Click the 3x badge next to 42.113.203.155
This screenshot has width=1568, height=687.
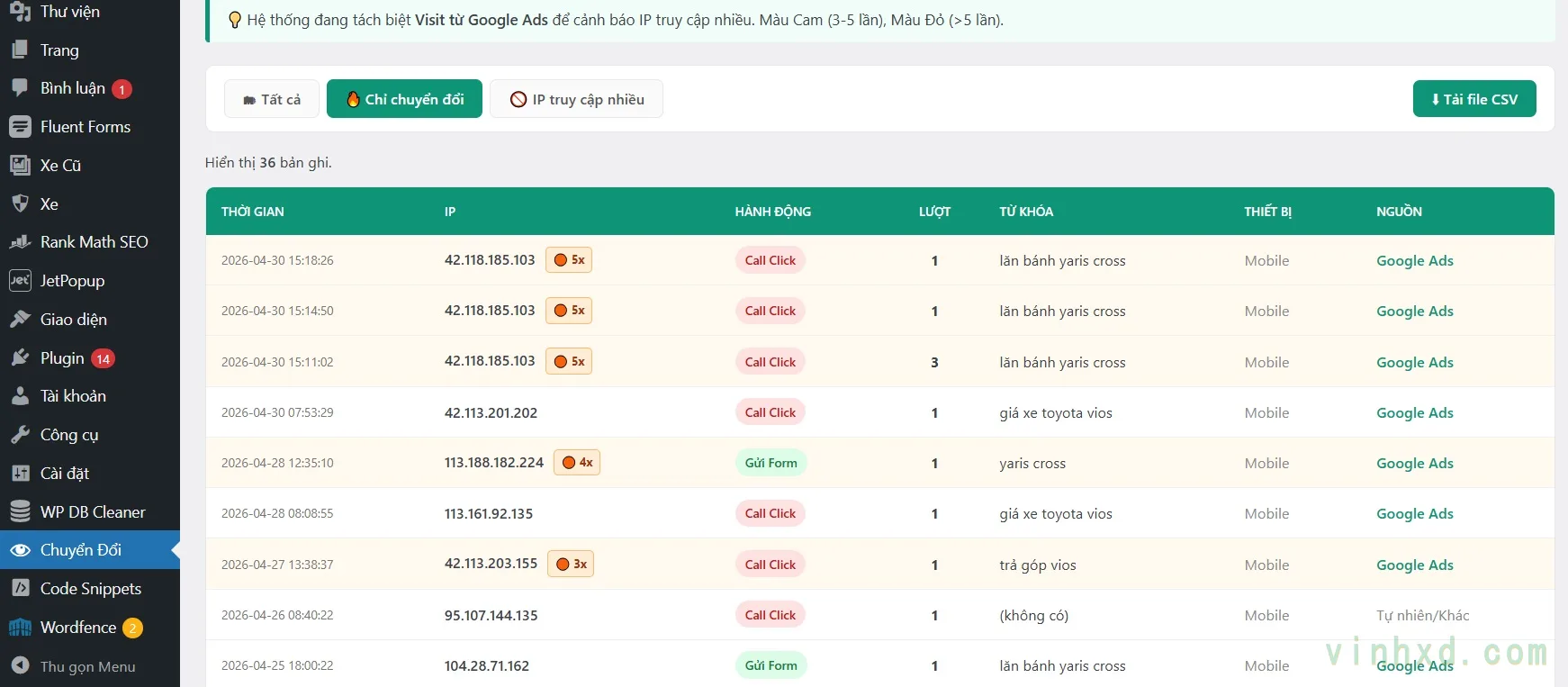pos(571,565)
